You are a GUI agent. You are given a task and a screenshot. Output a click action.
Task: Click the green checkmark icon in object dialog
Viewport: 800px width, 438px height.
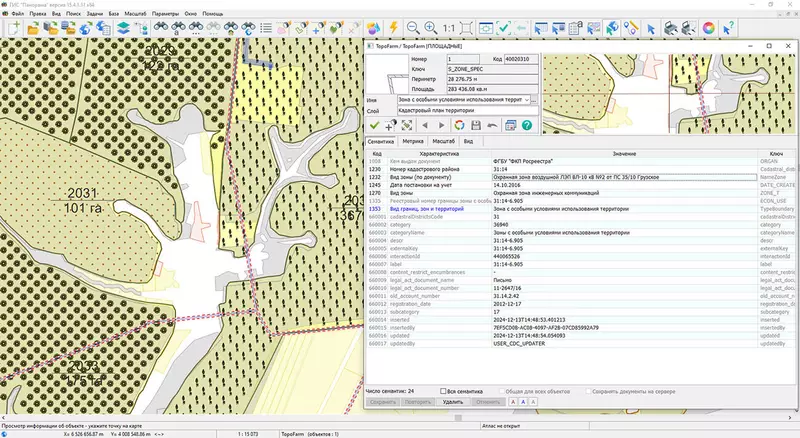pos(374,125)
